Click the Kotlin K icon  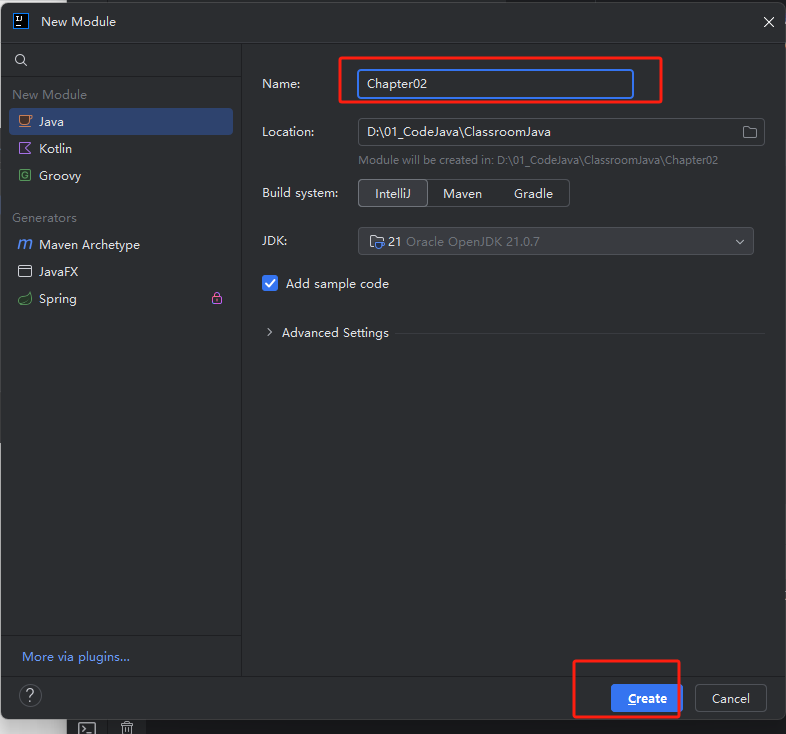coord(25,148)
